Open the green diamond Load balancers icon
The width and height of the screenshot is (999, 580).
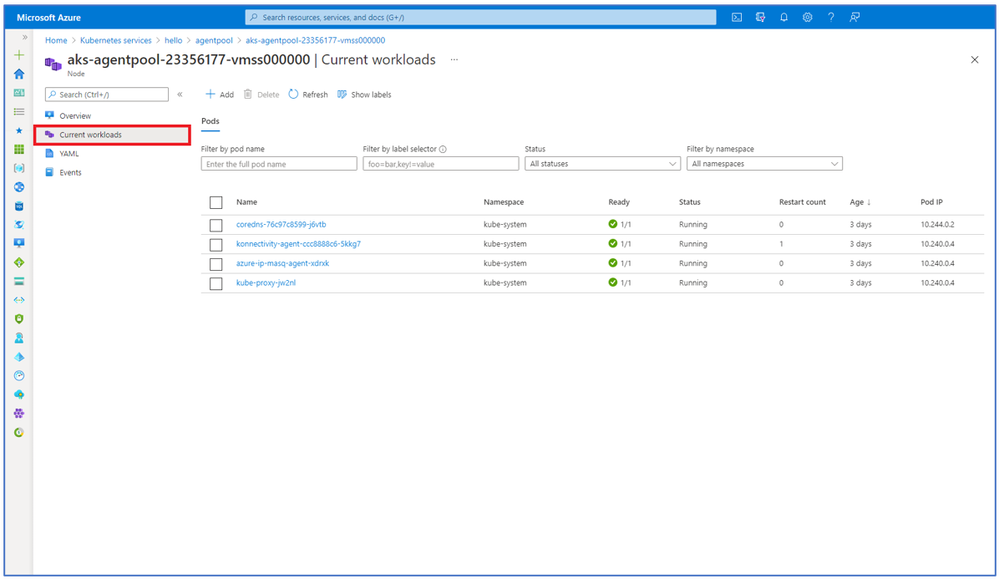19,263
